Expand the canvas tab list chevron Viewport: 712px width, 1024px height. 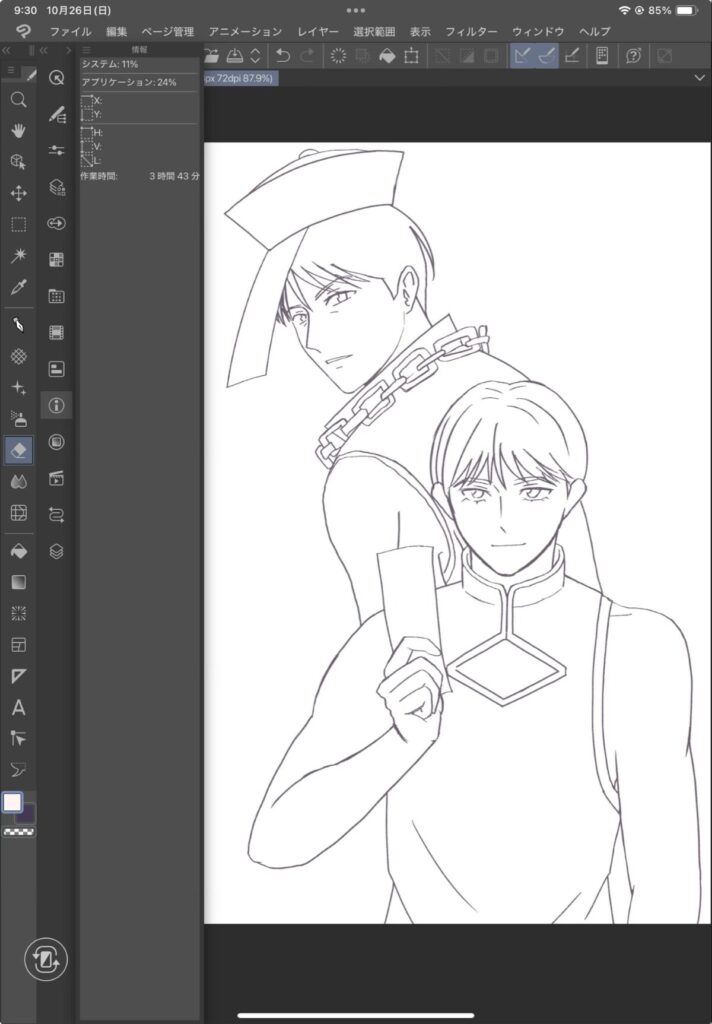[x=699, y=78]
